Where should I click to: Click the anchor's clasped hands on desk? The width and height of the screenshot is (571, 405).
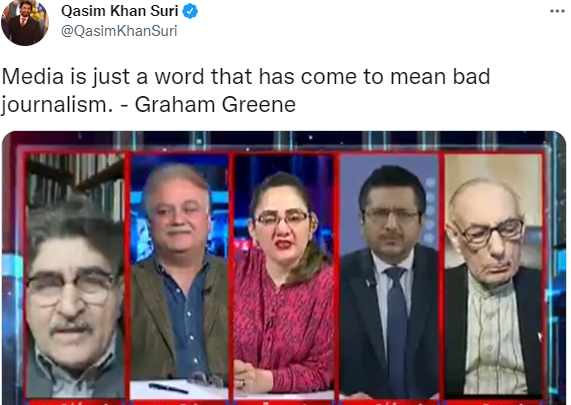tap(251, 377)
